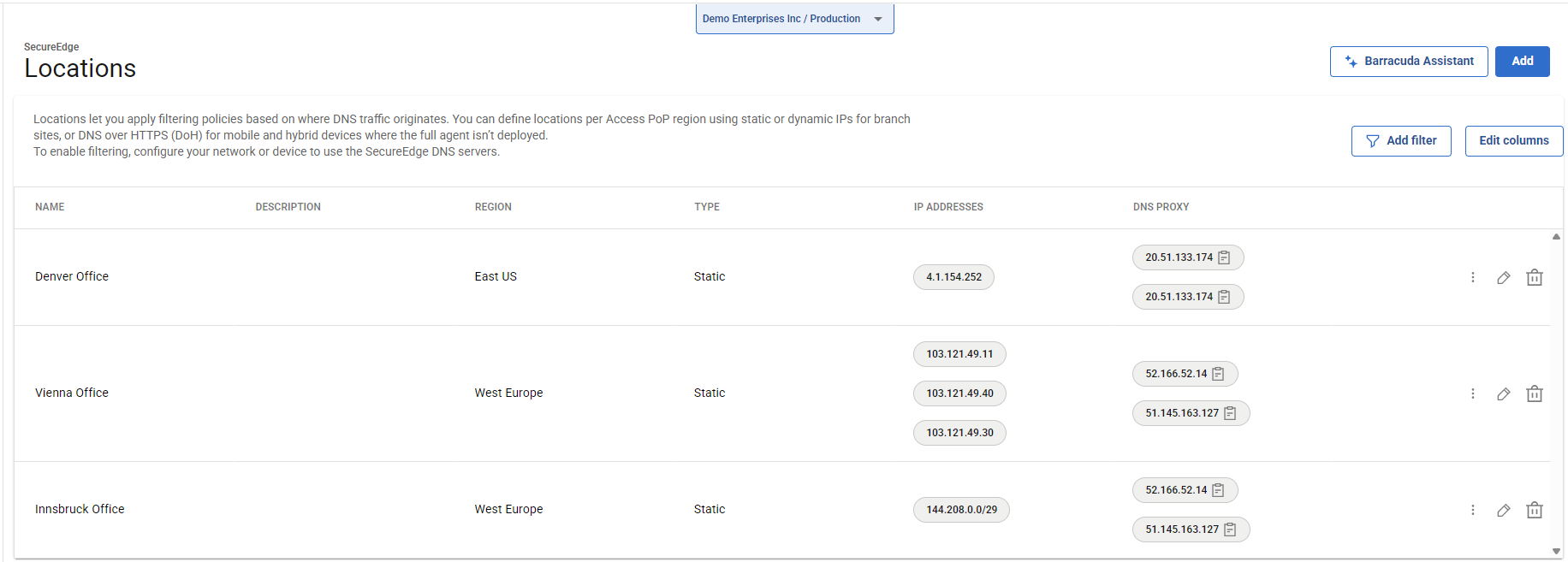Sort table by Region column header

click(x=493, y=207)
